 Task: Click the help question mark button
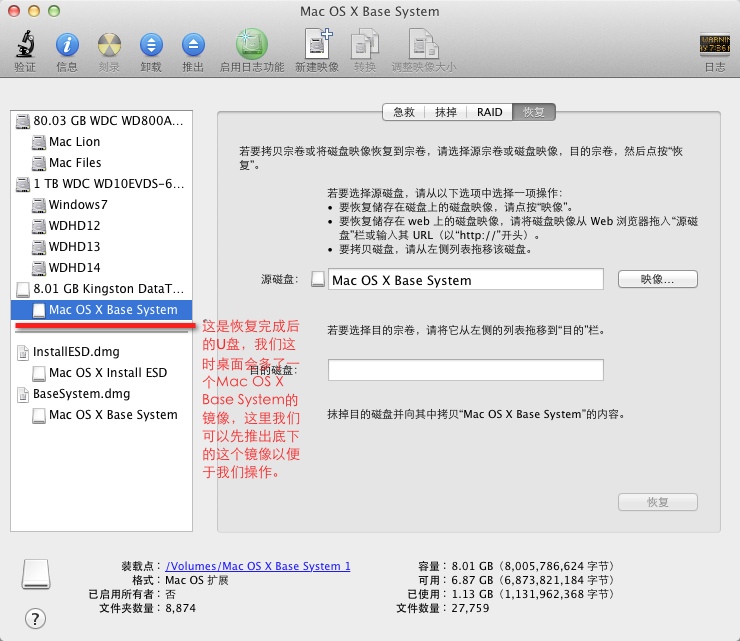point(35,619)
